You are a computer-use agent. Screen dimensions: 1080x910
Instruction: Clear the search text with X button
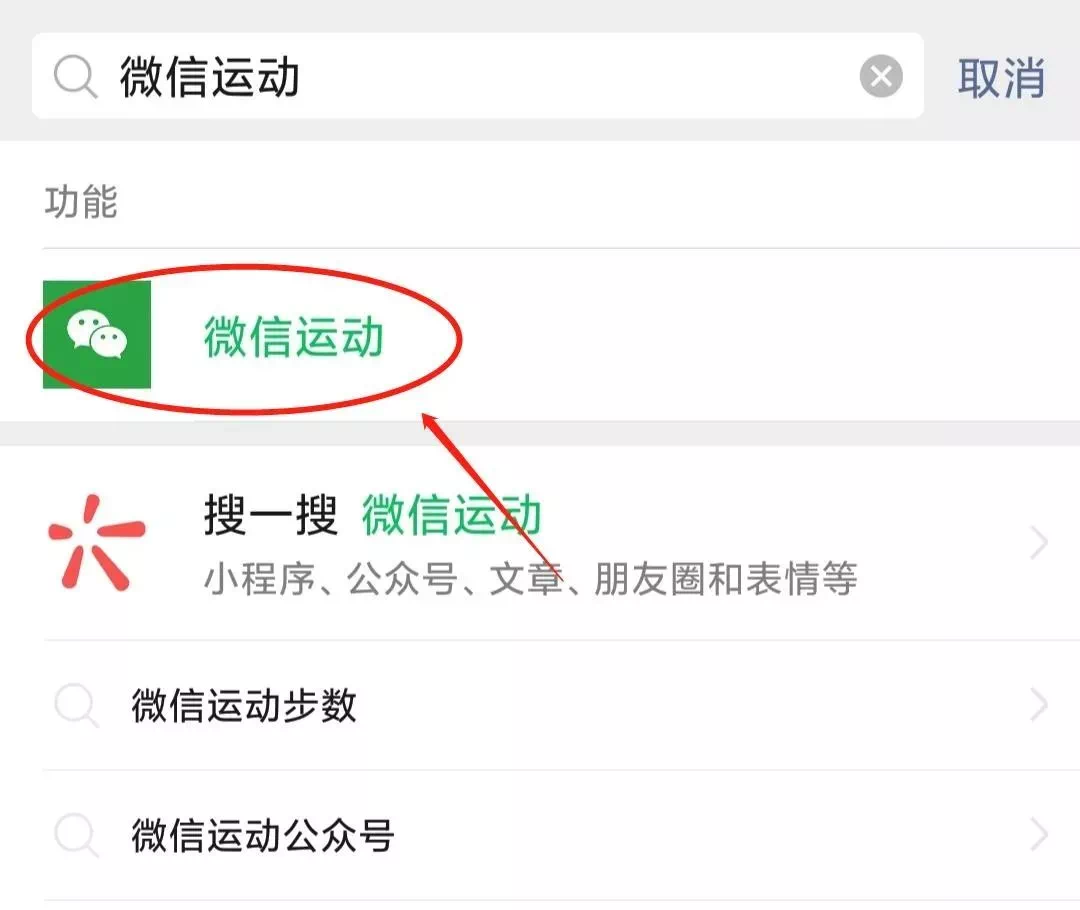[881, 76]
